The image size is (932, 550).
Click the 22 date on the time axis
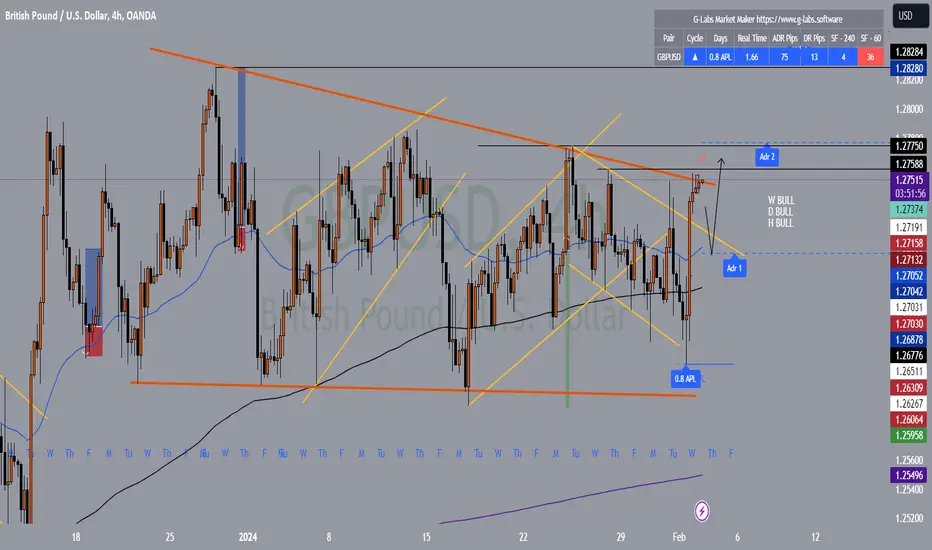pos(523,537)
